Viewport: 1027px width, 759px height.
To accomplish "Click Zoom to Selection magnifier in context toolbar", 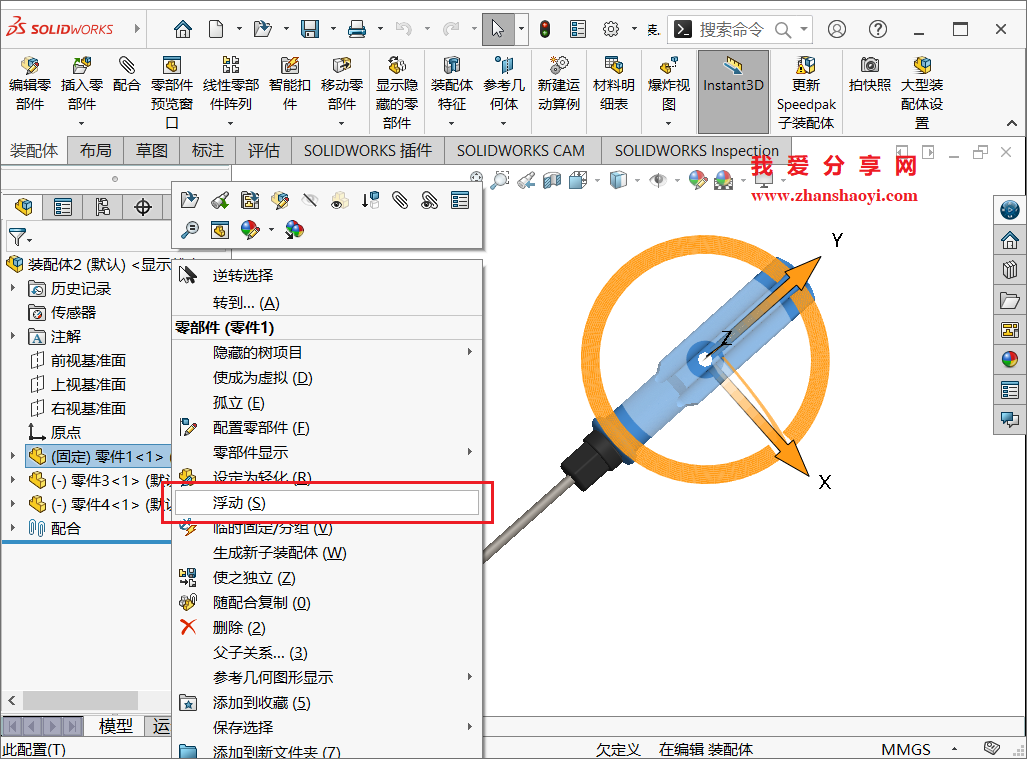I will click(x=189, y=230).
